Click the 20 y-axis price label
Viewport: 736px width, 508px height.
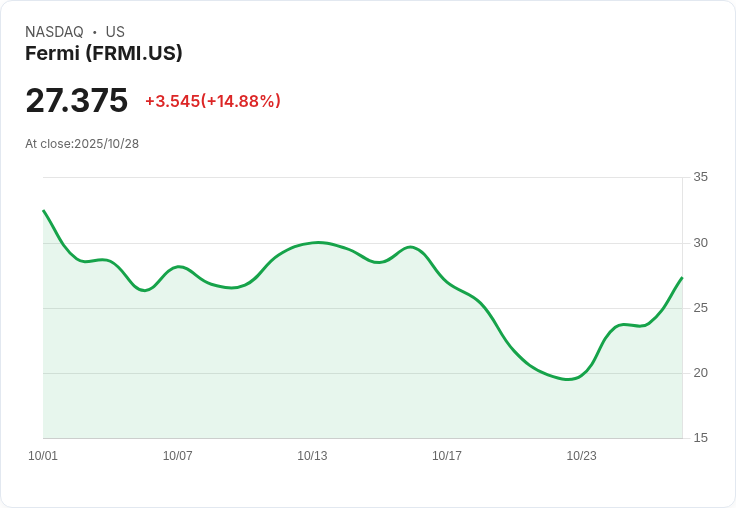pyautogui.click(x=700, y=373)
